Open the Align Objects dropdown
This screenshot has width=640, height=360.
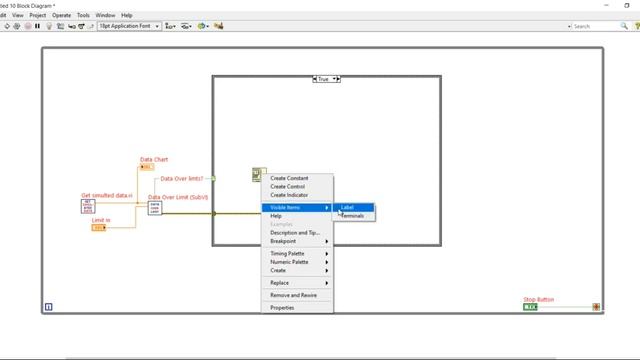point(170,26)
